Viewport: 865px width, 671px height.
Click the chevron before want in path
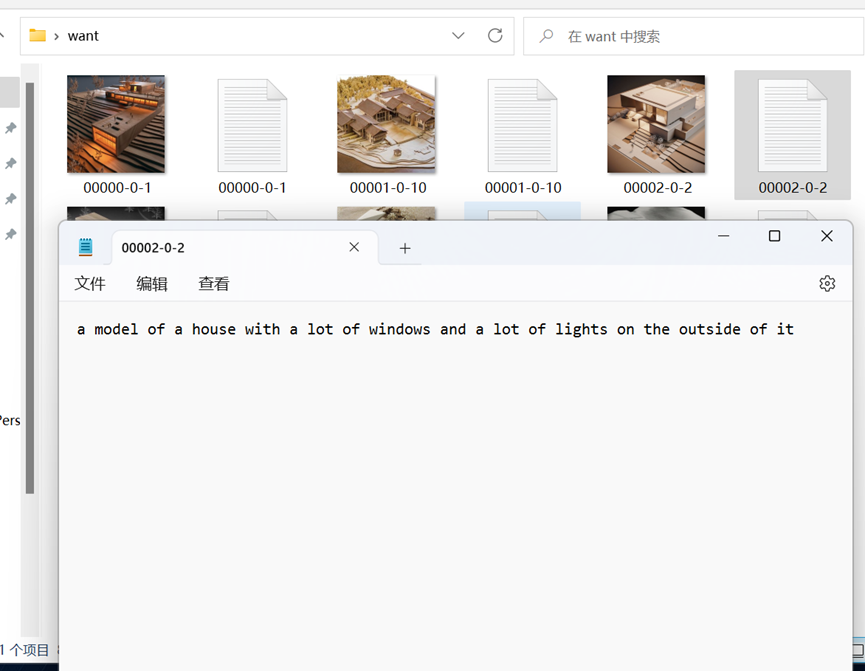(x=56, y=36)
